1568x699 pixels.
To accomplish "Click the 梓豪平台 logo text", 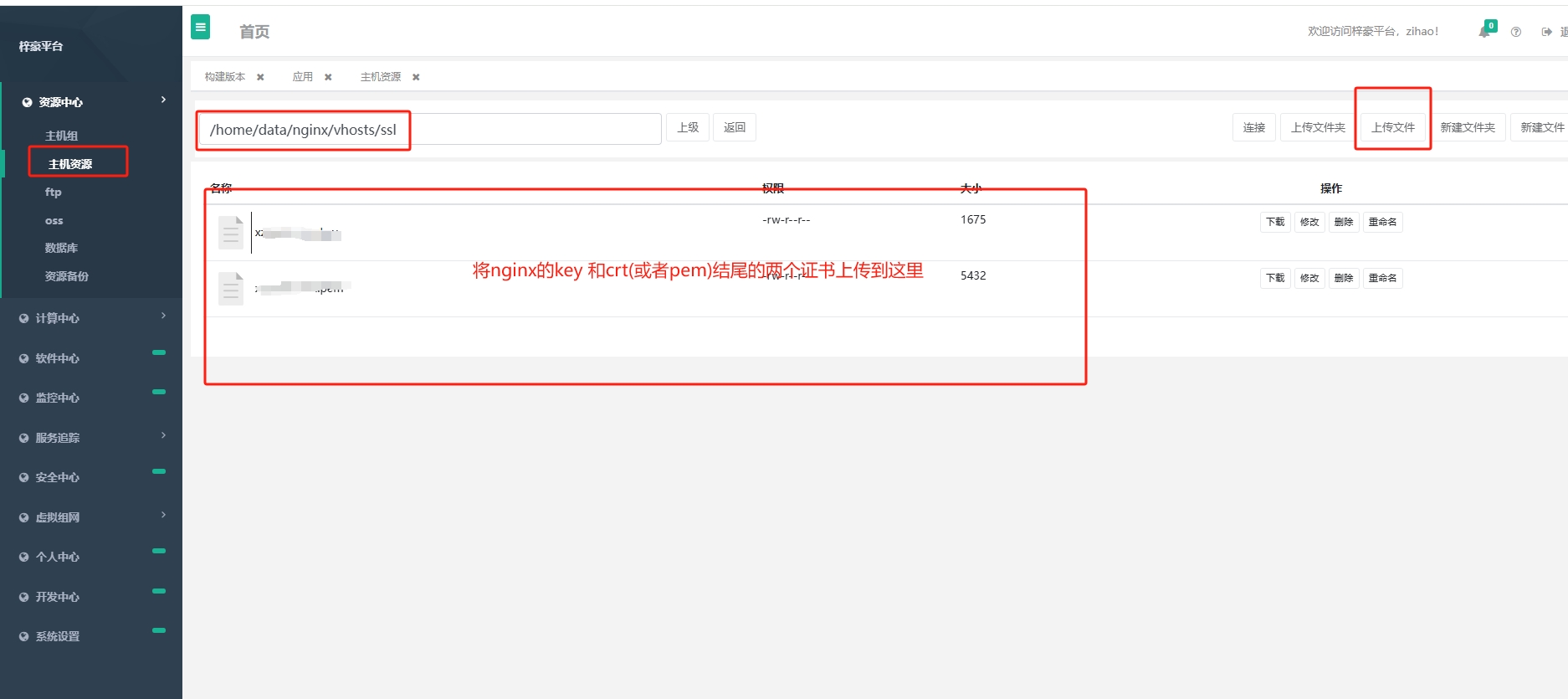I will click(41, 46).
